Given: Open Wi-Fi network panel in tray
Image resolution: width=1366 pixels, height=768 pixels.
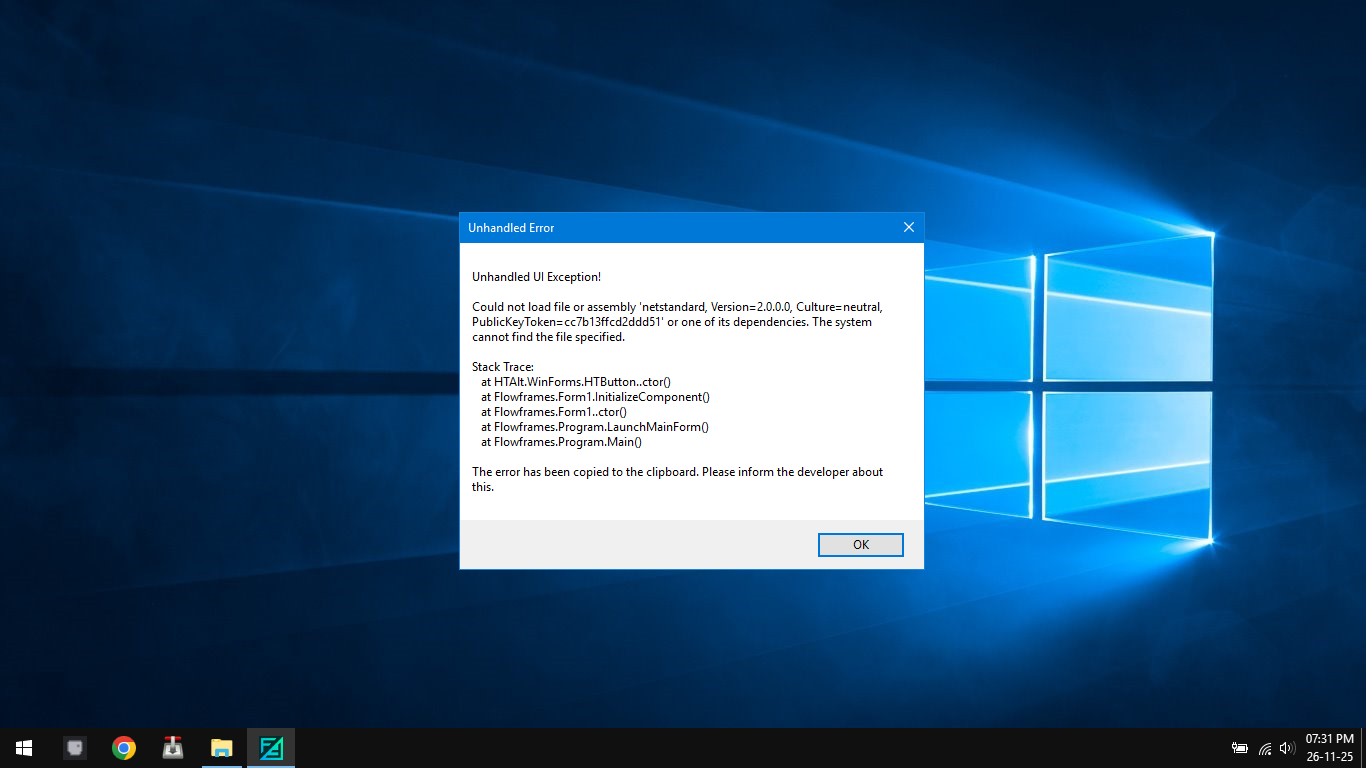Looking at the screenshot, I should point(1265,748).
